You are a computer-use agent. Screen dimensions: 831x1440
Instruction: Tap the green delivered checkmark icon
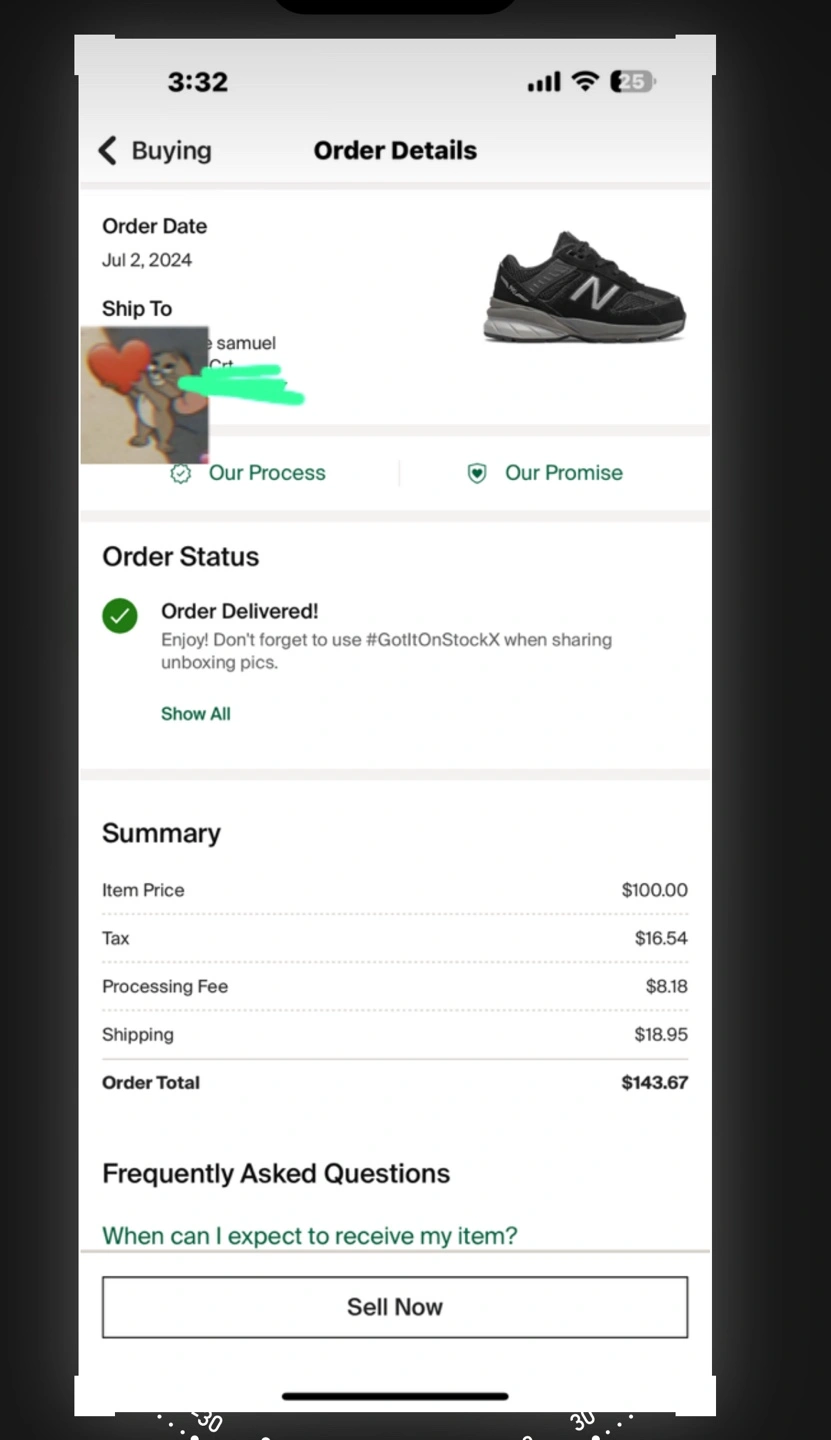[120, 615]
